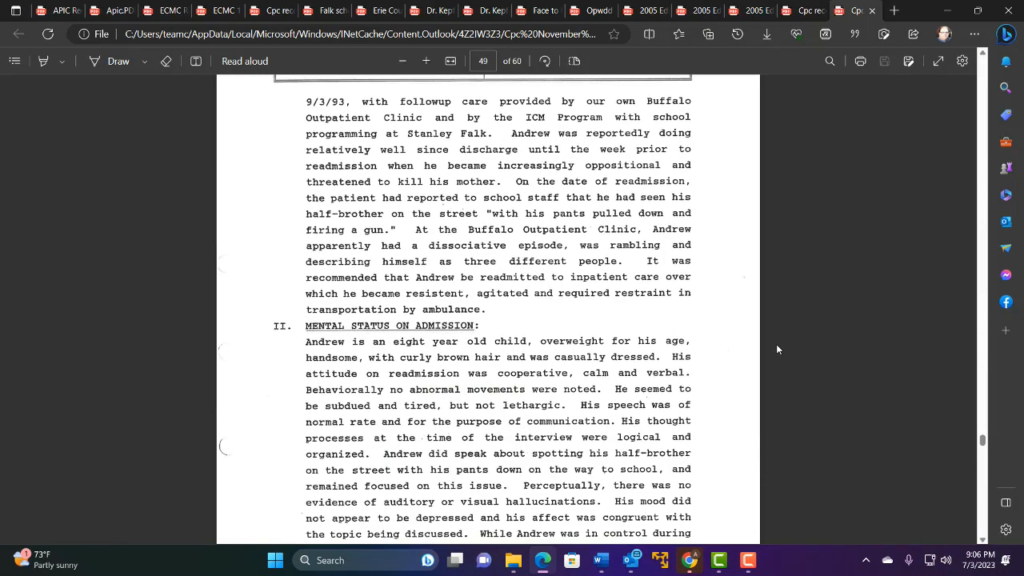Click the volume icon in system tray
This screenshot has height=576, width=1024.
pyautogui.click(x=946, y=560)
